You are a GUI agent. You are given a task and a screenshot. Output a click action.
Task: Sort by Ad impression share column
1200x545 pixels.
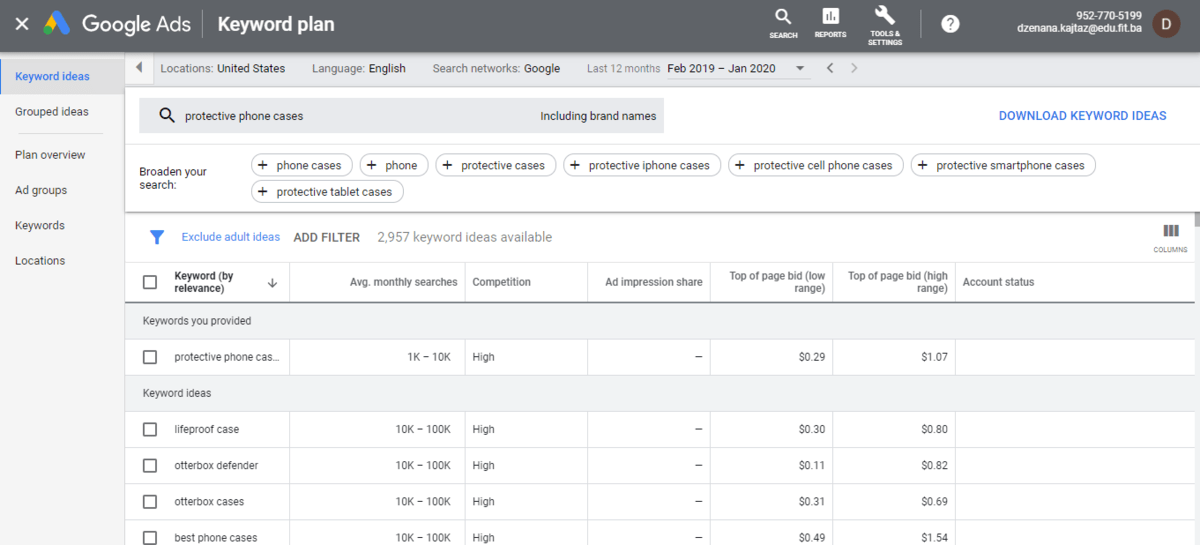pos(654,282)
